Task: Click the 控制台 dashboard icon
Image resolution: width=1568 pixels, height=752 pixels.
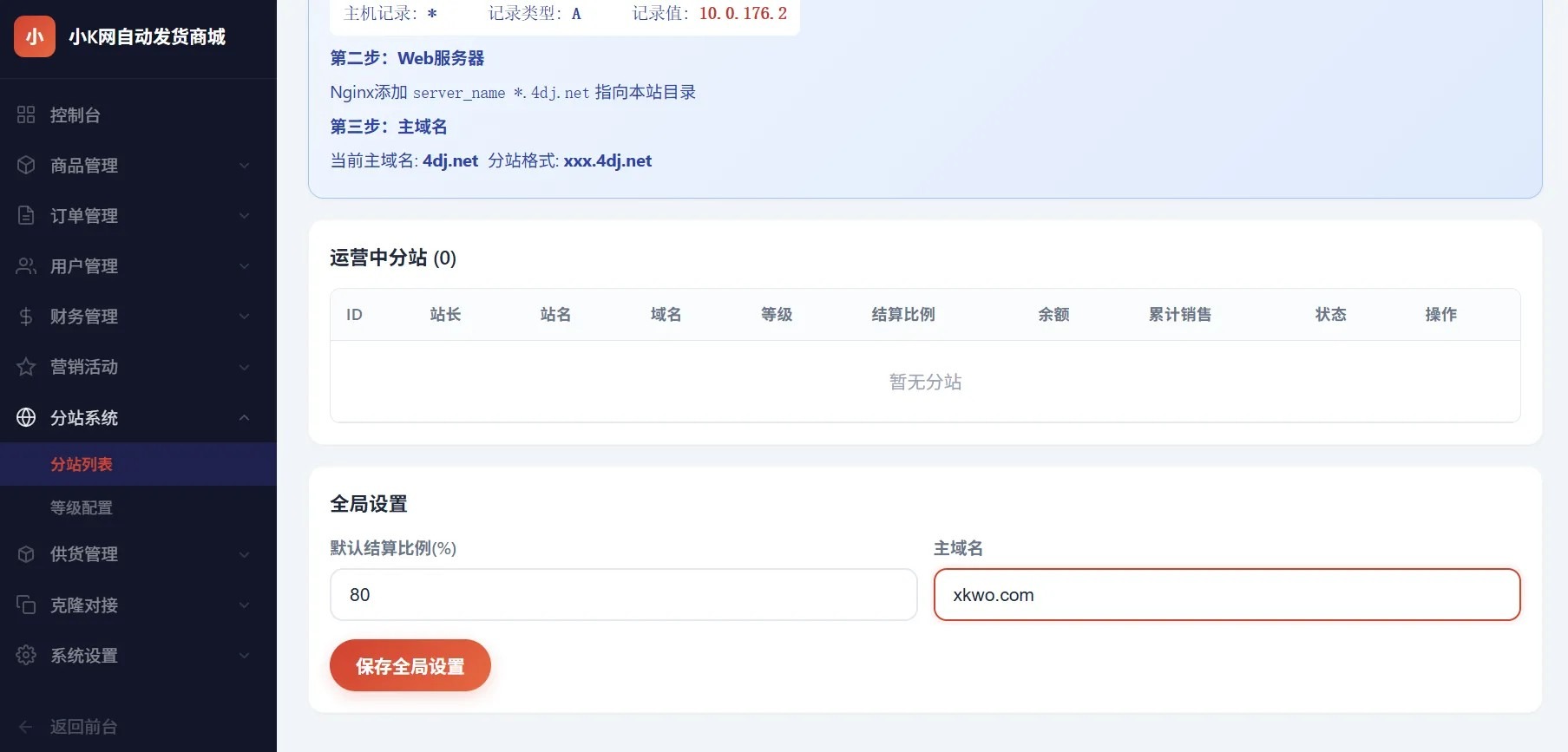Action: pos(26,114)
